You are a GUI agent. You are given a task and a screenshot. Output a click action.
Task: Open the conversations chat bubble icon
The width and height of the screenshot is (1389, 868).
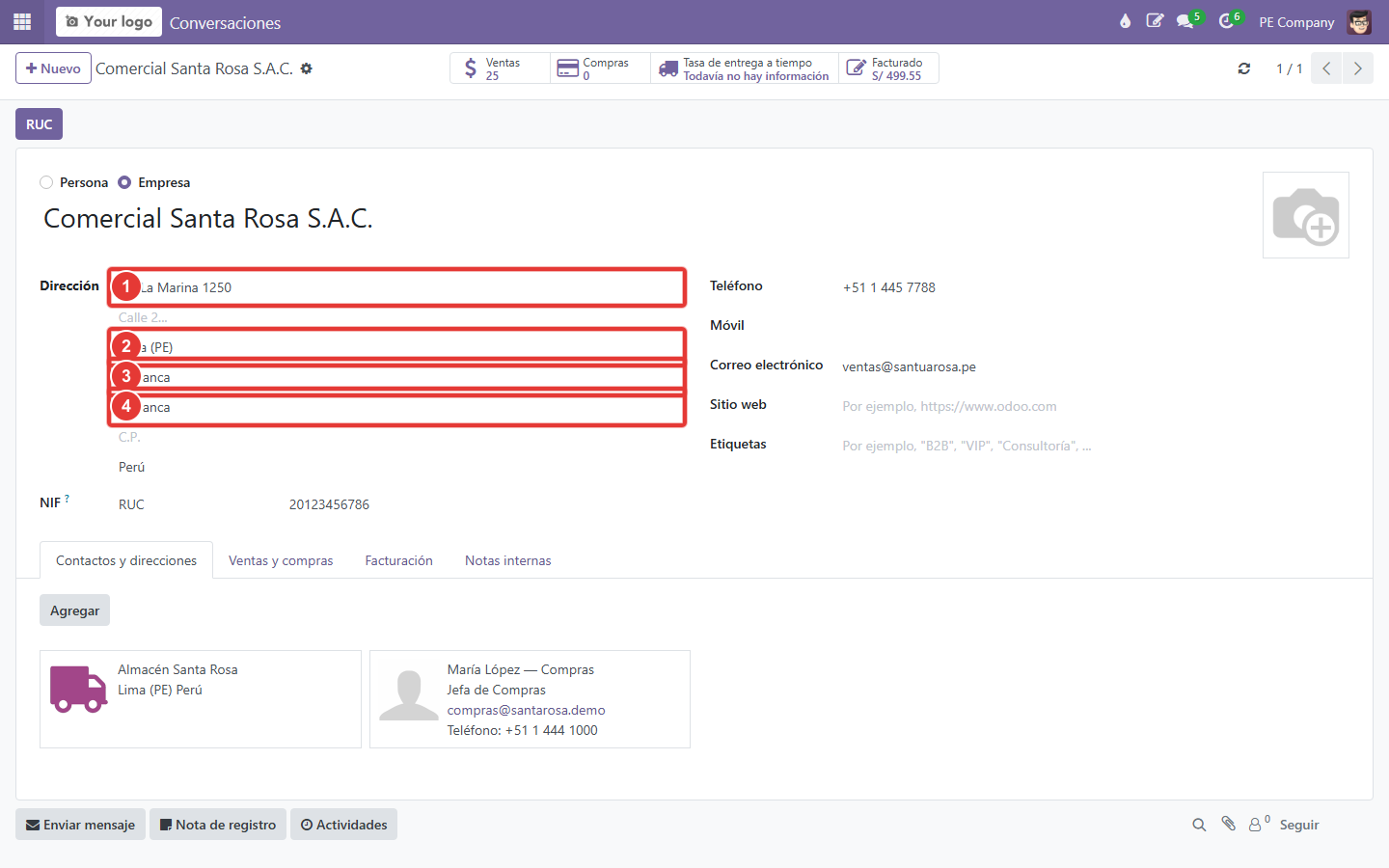[1185, 21]
